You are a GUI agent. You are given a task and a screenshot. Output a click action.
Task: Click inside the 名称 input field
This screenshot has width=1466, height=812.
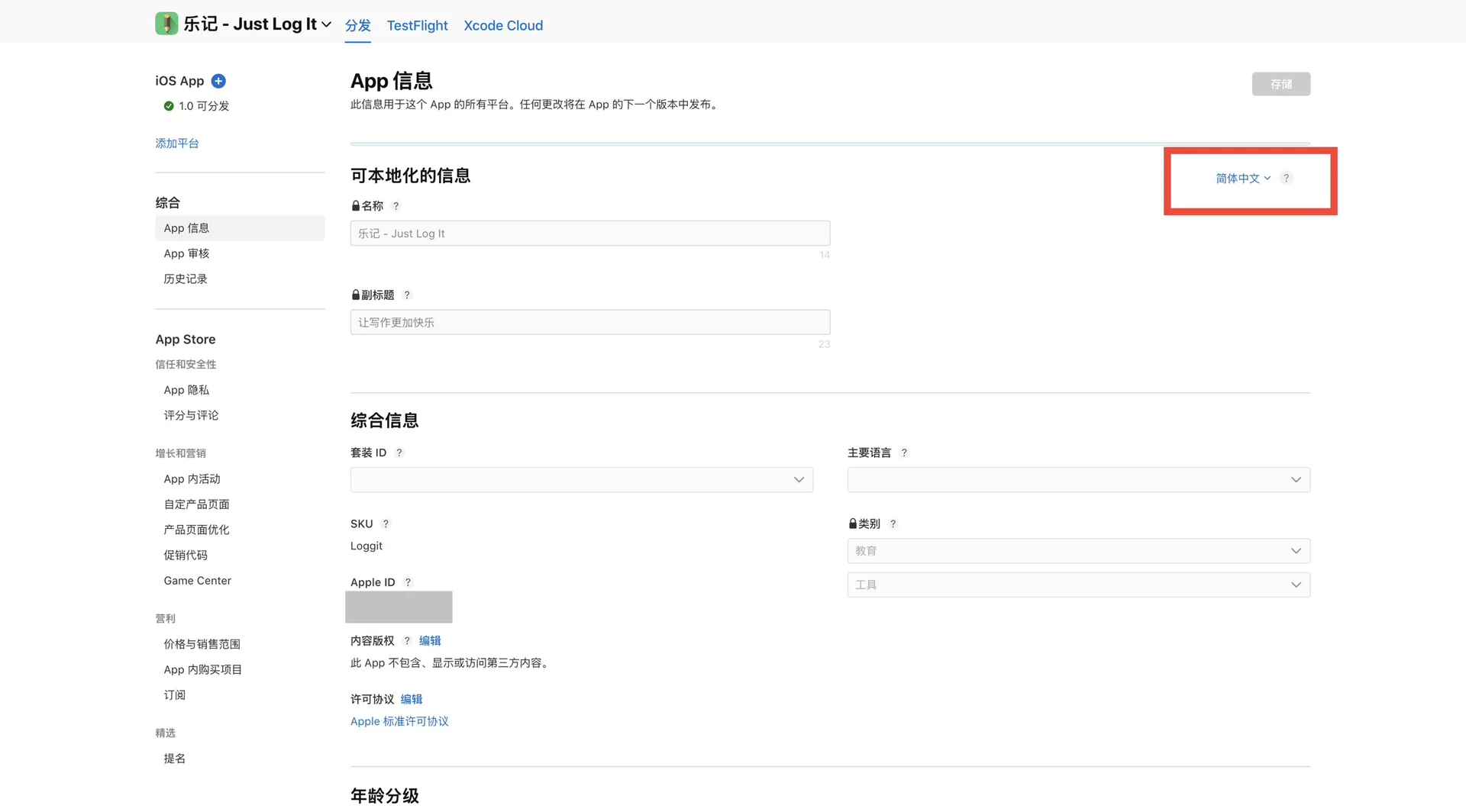point(589,233)
